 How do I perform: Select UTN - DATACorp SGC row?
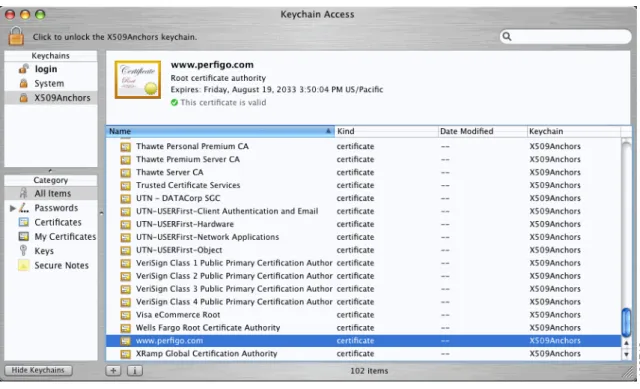coord(364,198)
